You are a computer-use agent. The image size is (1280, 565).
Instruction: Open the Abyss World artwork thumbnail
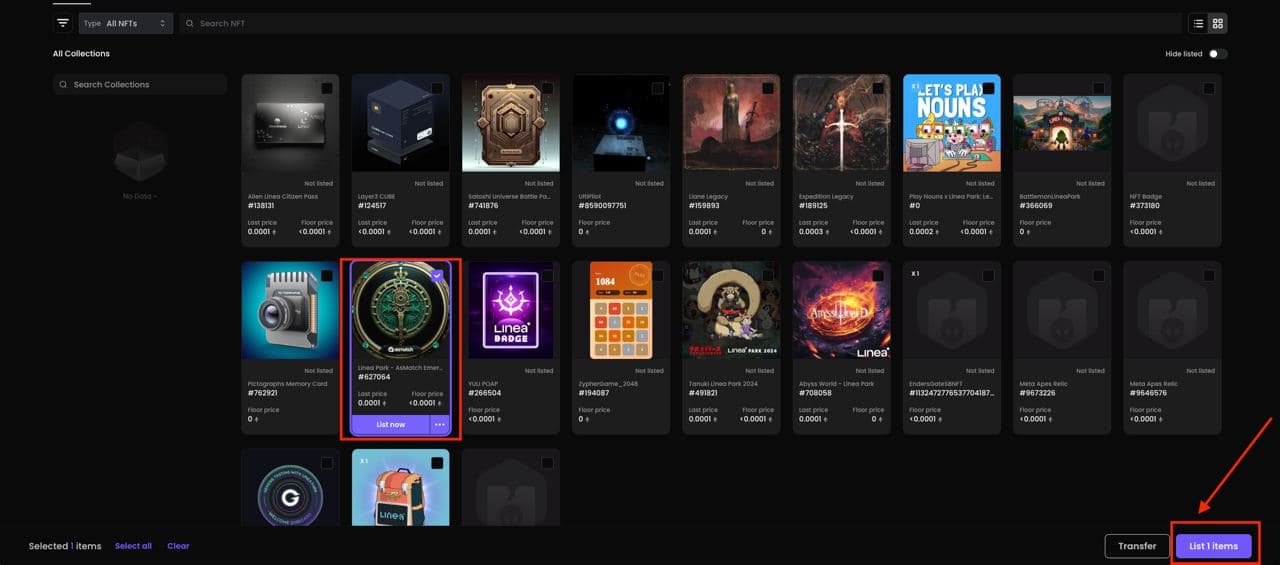841,310
